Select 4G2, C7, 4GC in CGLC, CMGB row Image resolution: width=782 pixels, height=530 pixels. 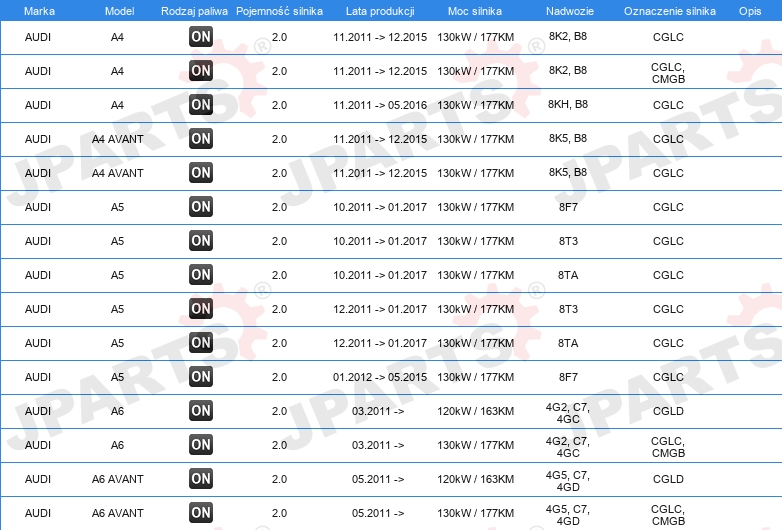coord(568,447)
